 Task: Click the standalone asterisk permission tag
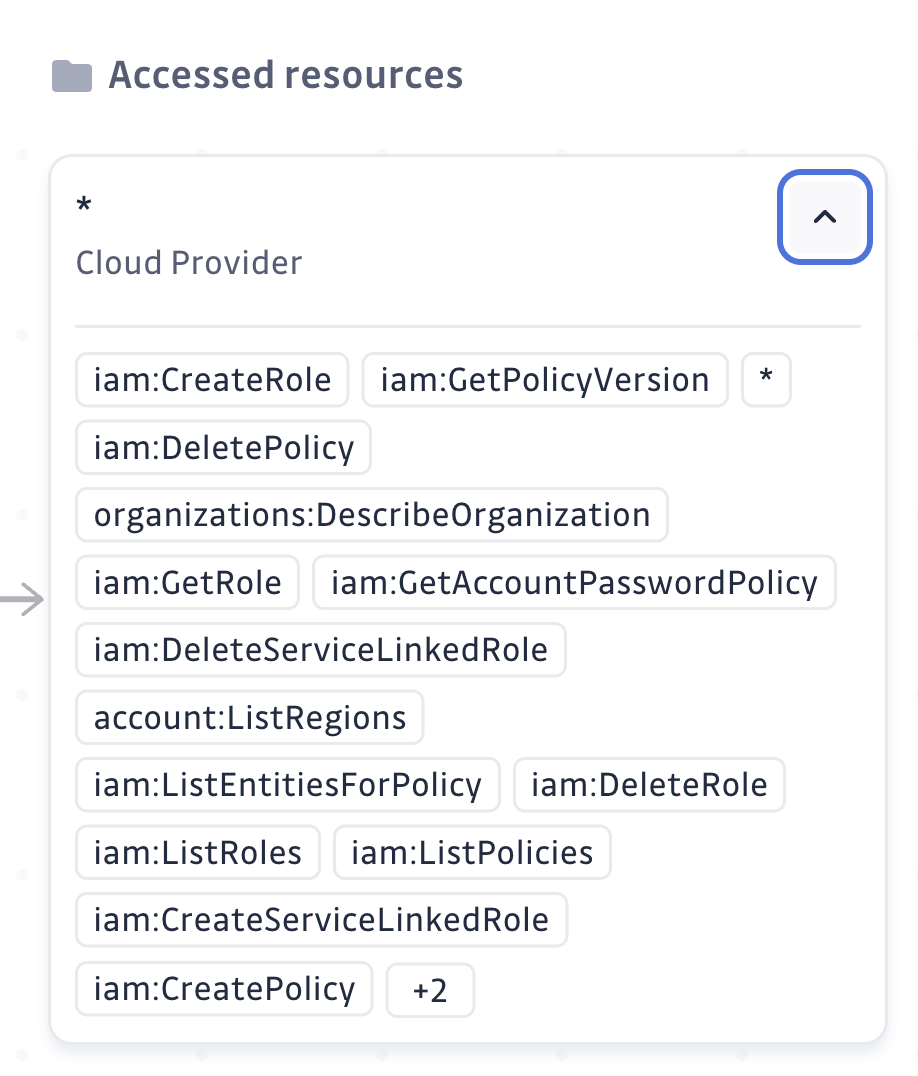click(x=766, y=379)
